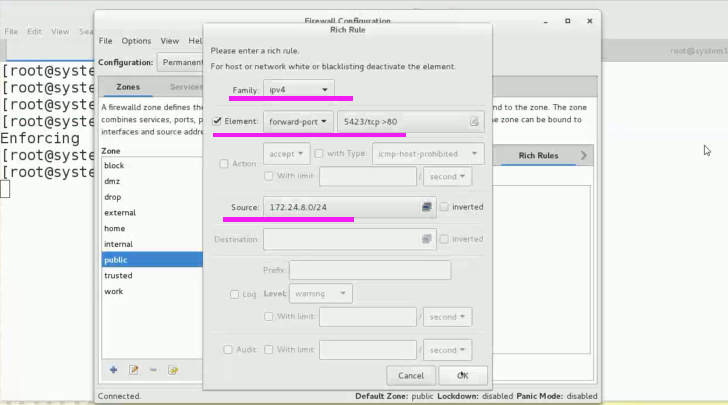728x405 pixels.
Task: Open Action limit 'second' dropdown
Action: click(x=448, y=176)
